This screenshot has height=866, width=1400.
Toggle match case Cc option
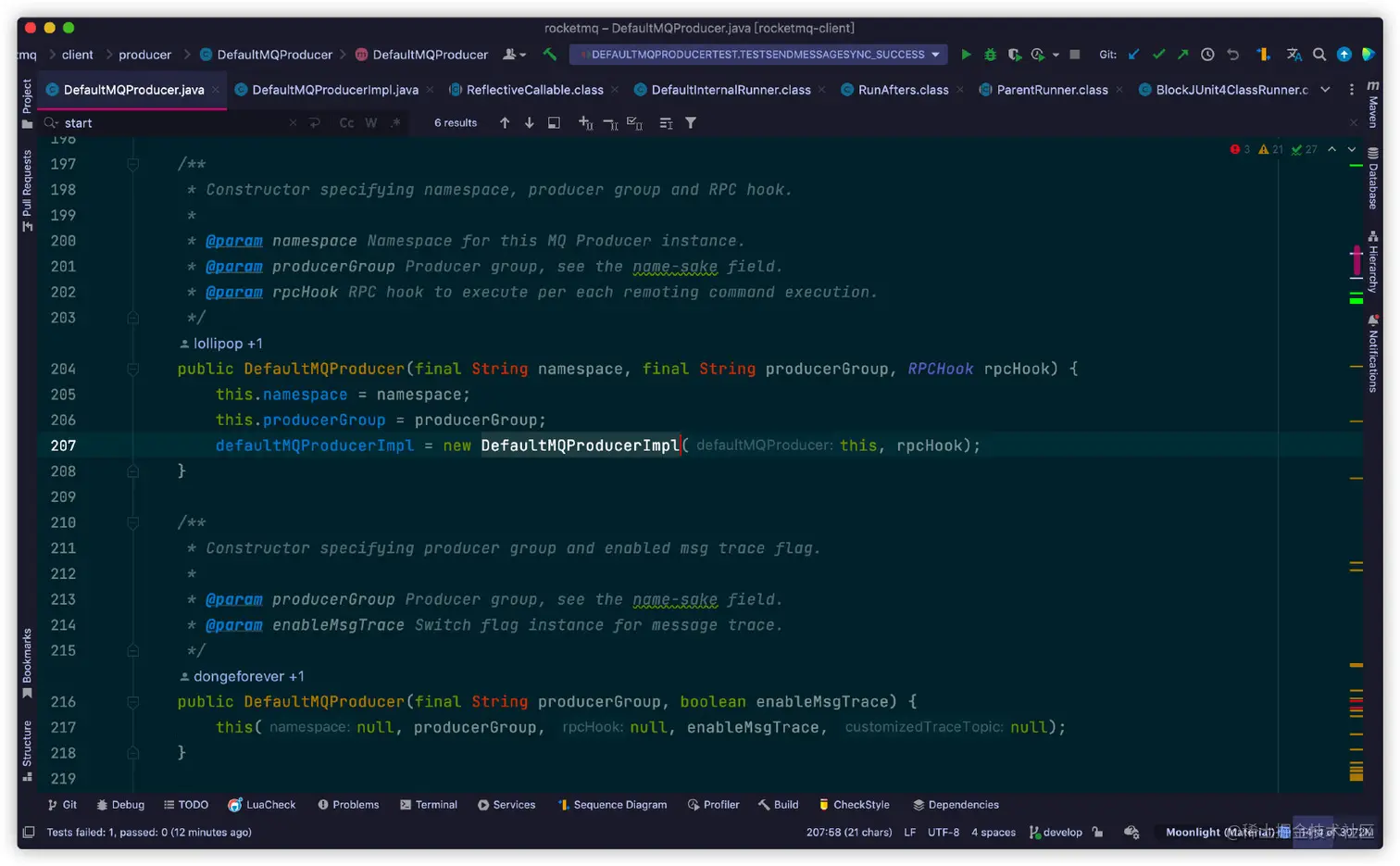(346, 123)
